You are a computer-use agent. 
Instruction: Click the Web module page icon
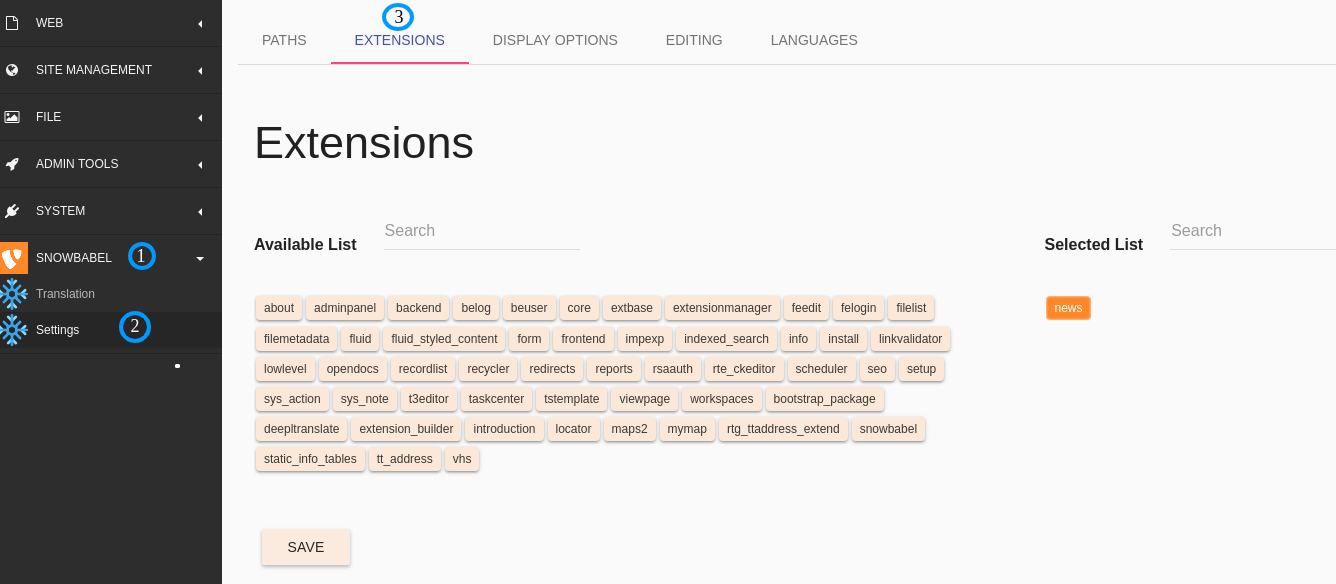pos(12,23)
